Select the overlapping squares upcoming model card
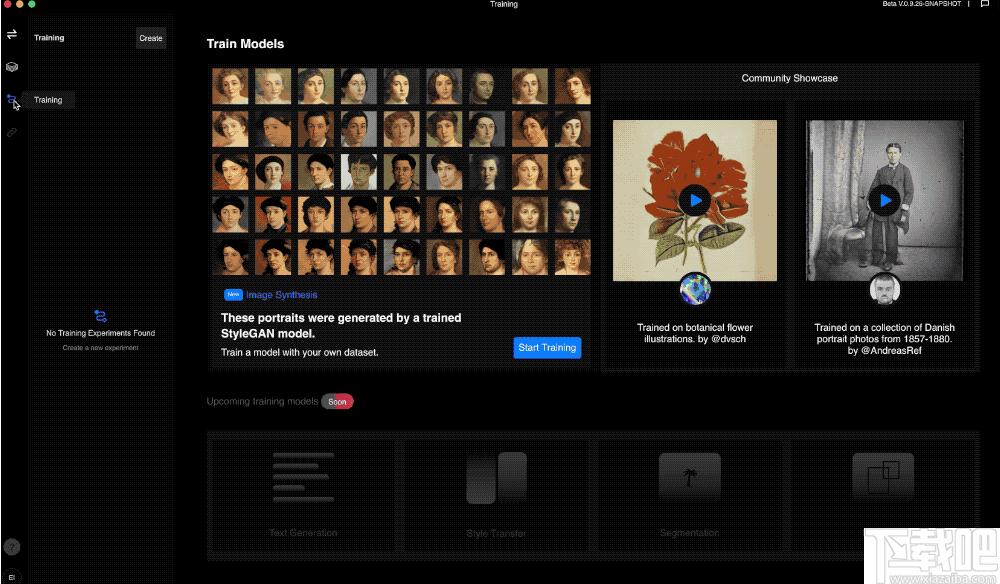Screen dimensions: 1000x584 (883, 495)
